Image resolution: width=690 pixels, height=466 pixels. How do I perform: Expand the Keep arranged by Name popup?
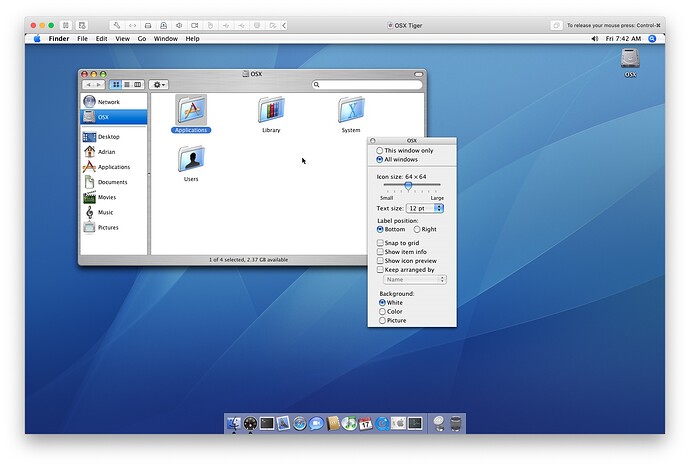415,280
